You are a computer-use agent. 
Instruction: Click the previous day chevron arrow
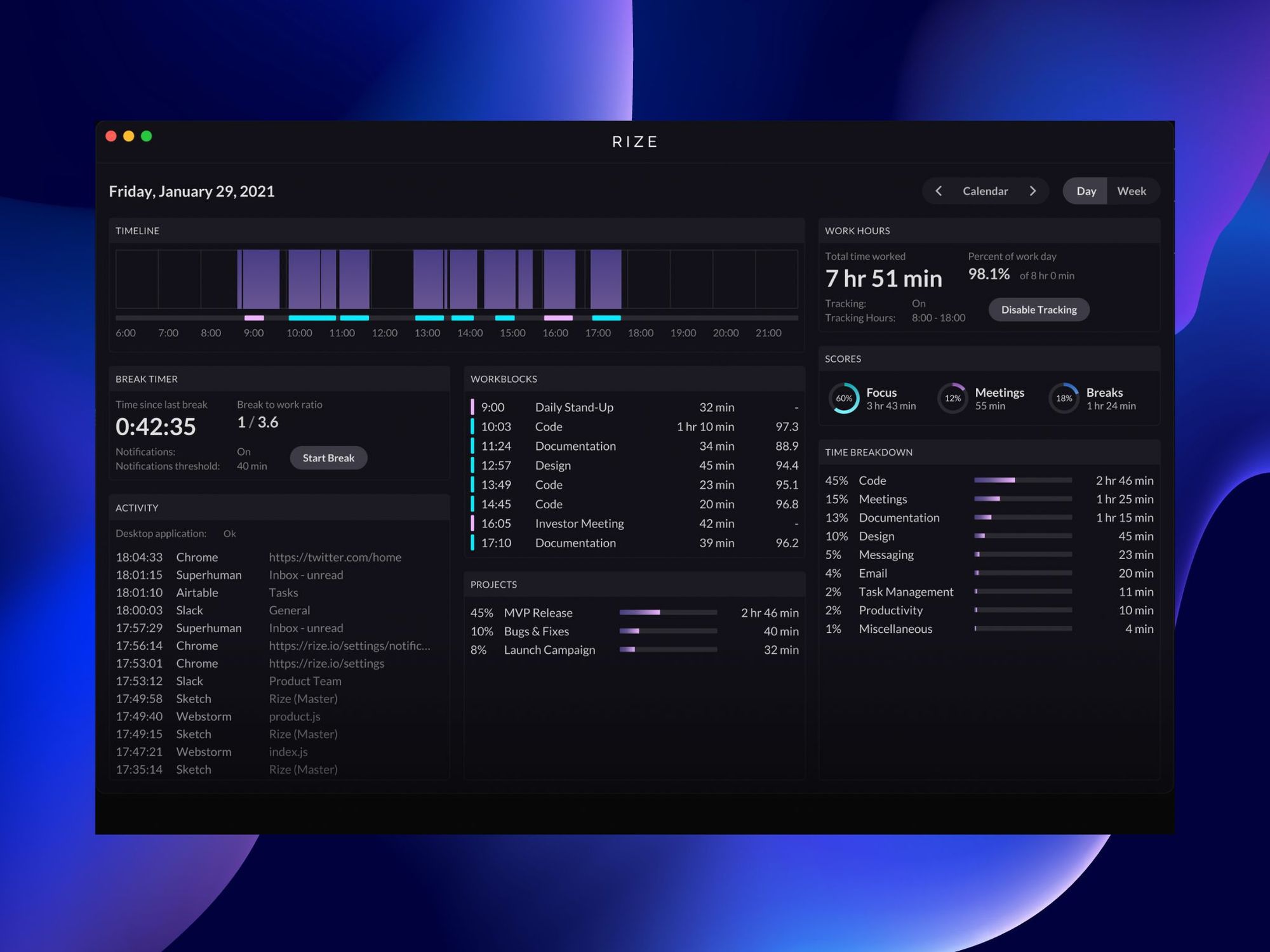pyautogui.click(x=939, y=191)
